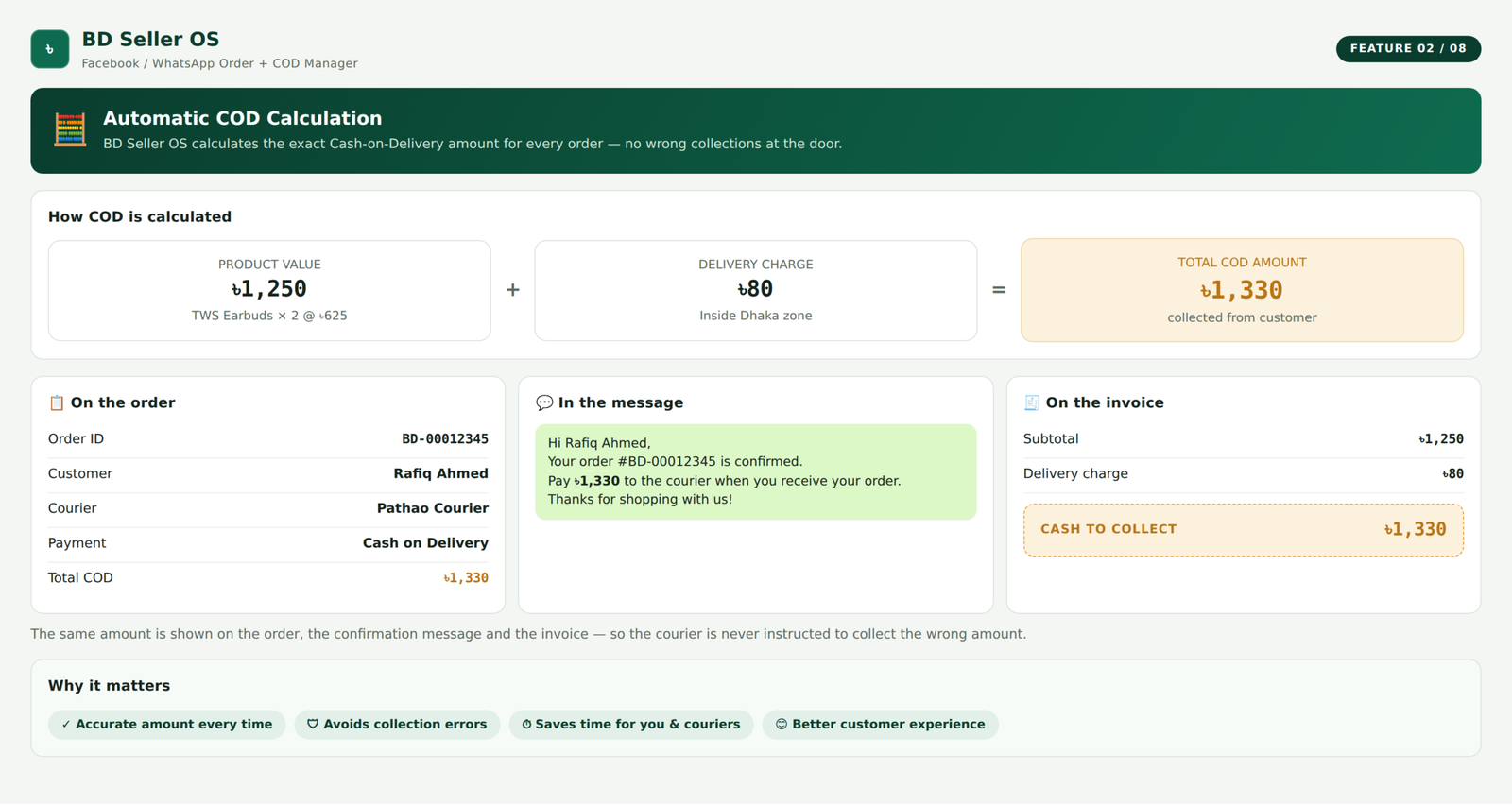Select the Saves time for you & couriers chip
Screen dimensions: 1512x805
pyautogui.click(x=631, y=725)
